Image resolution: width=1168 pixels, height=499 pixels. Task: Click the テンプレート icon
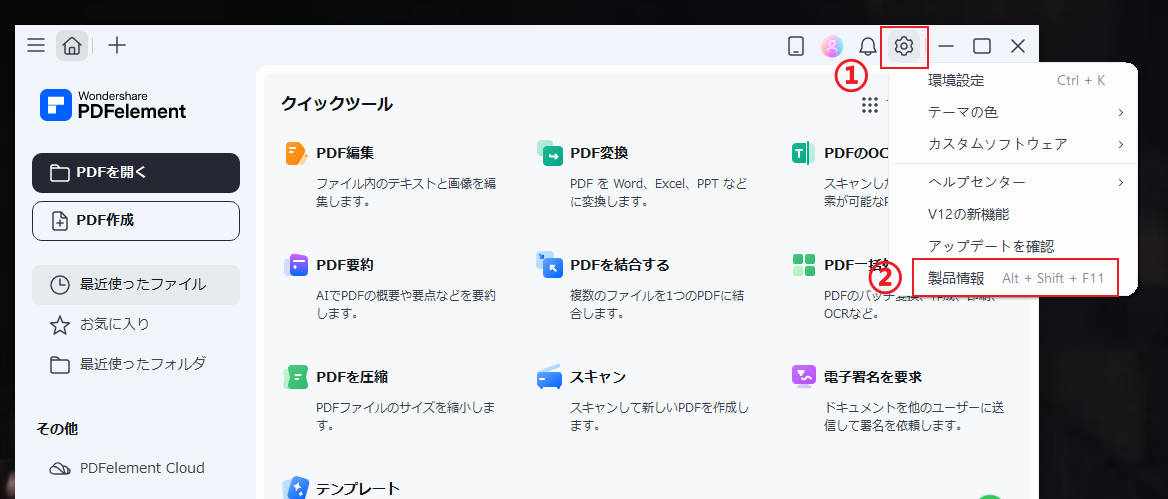click(x=296, y=489)
